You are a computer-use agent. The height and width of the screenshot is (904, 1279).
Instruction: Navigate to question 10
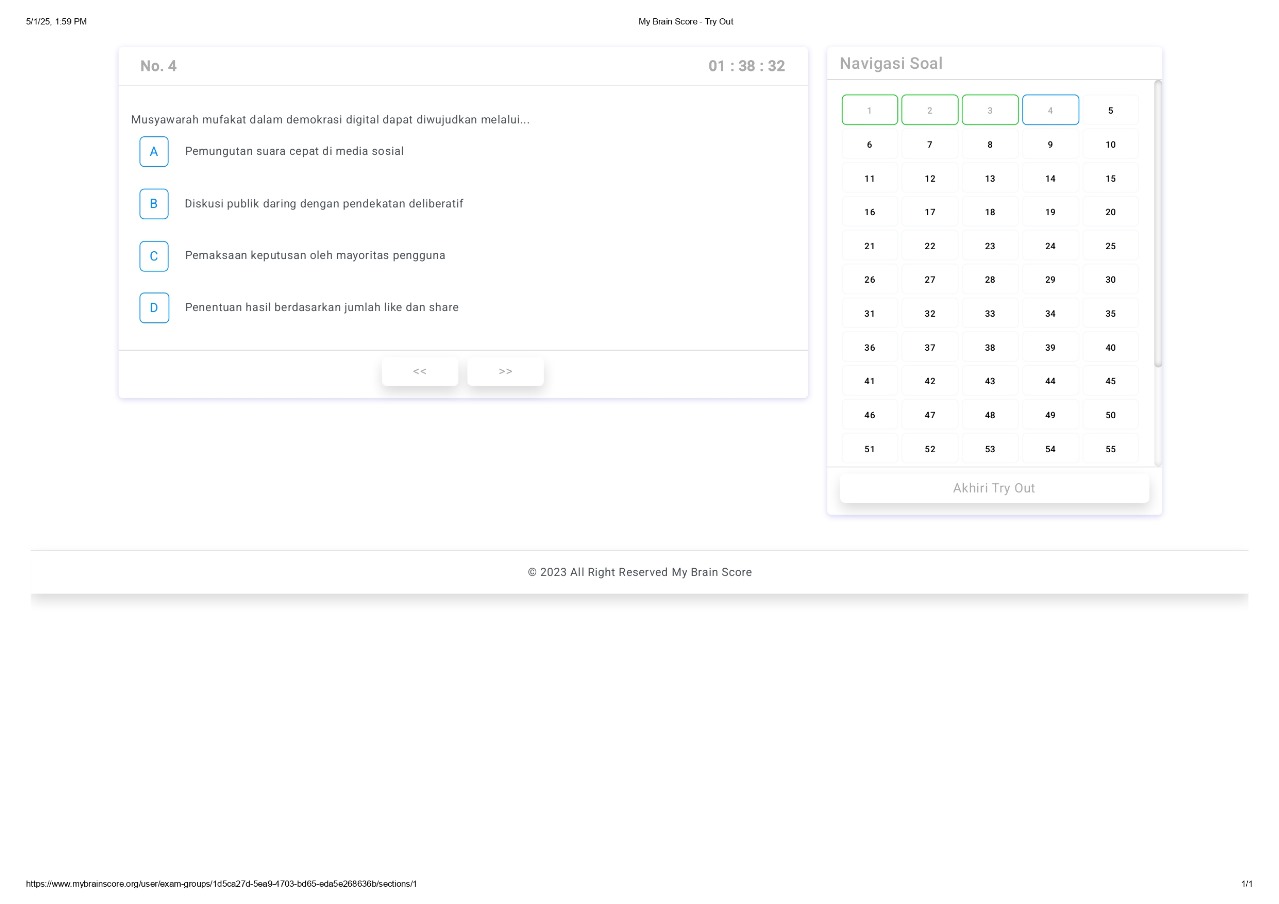pyautogui.click(x=1110, y=144)
